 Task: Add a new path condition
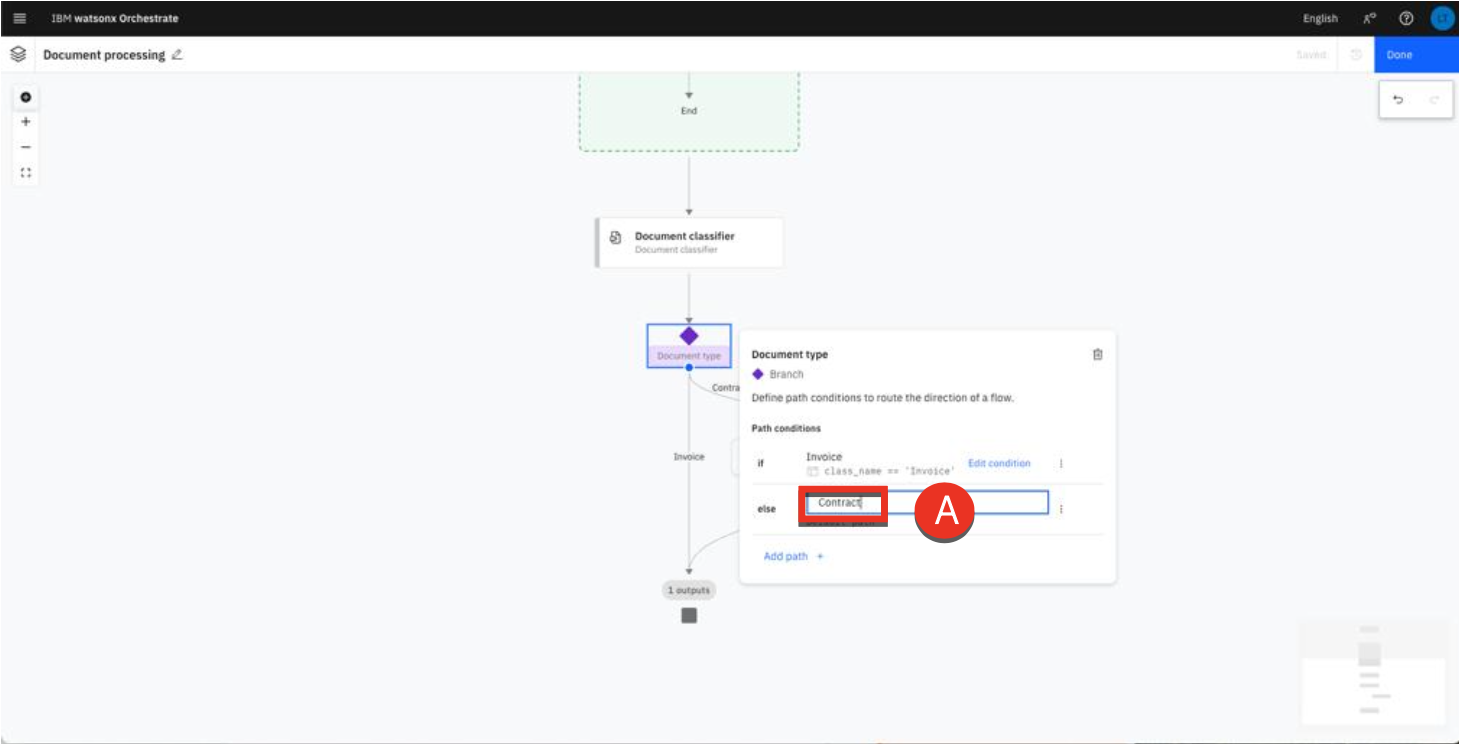(793, 556)
